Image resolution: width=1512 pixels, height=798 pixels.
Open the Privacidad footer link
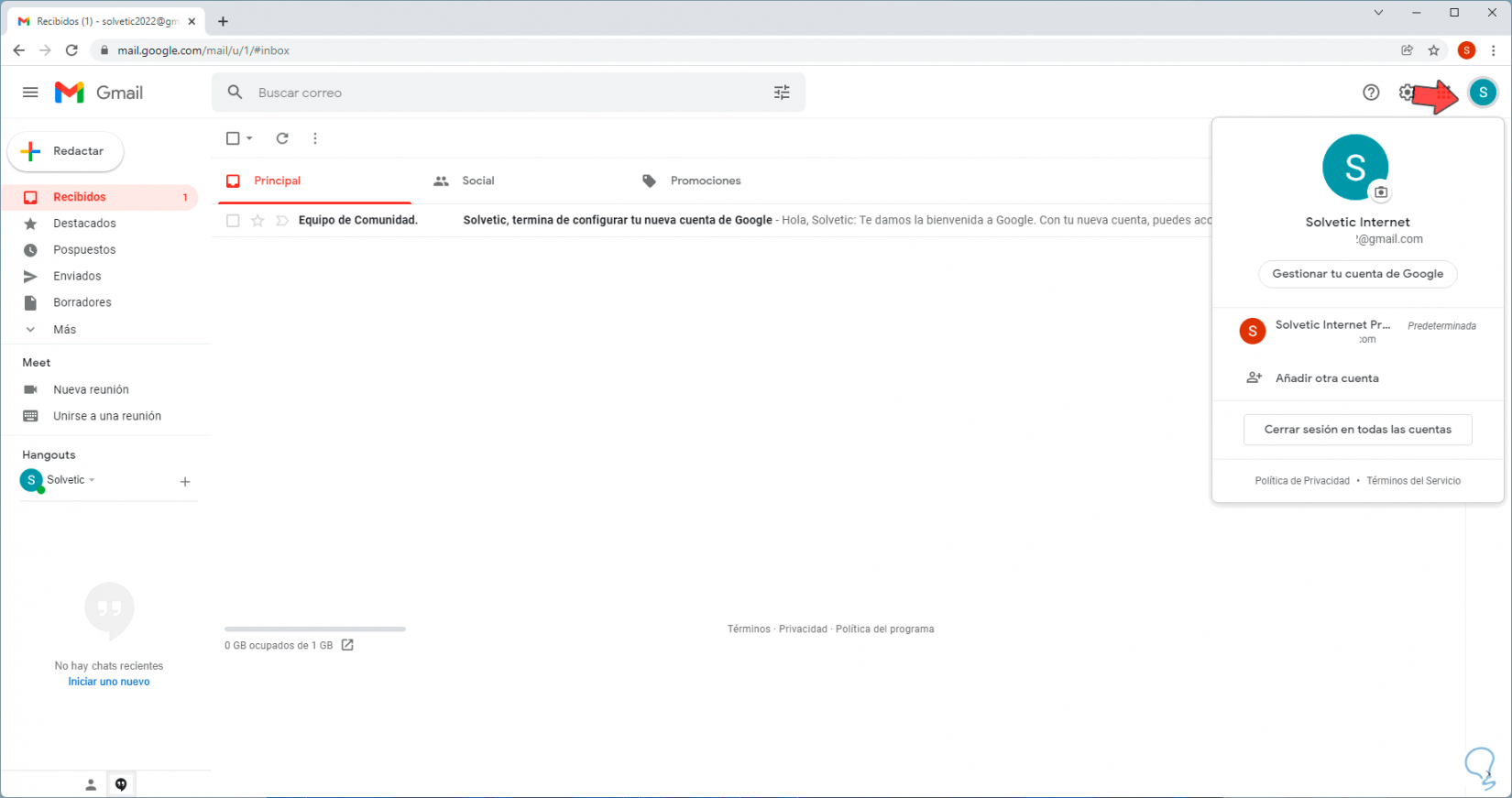click(803, 629)
